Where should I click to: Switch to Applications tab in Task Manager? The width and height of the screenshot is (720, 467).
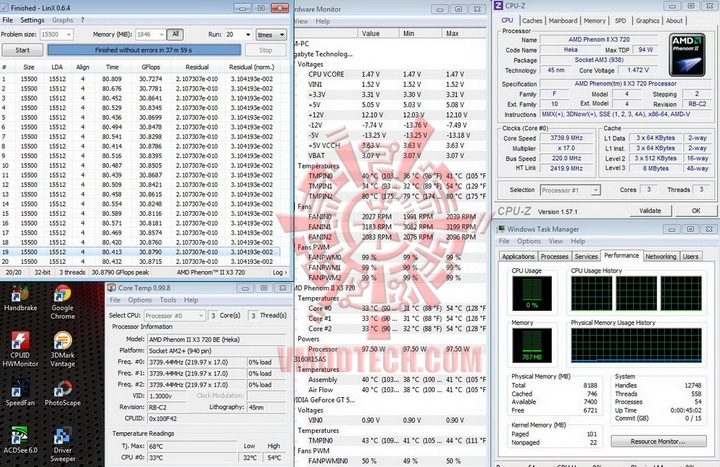518,257
